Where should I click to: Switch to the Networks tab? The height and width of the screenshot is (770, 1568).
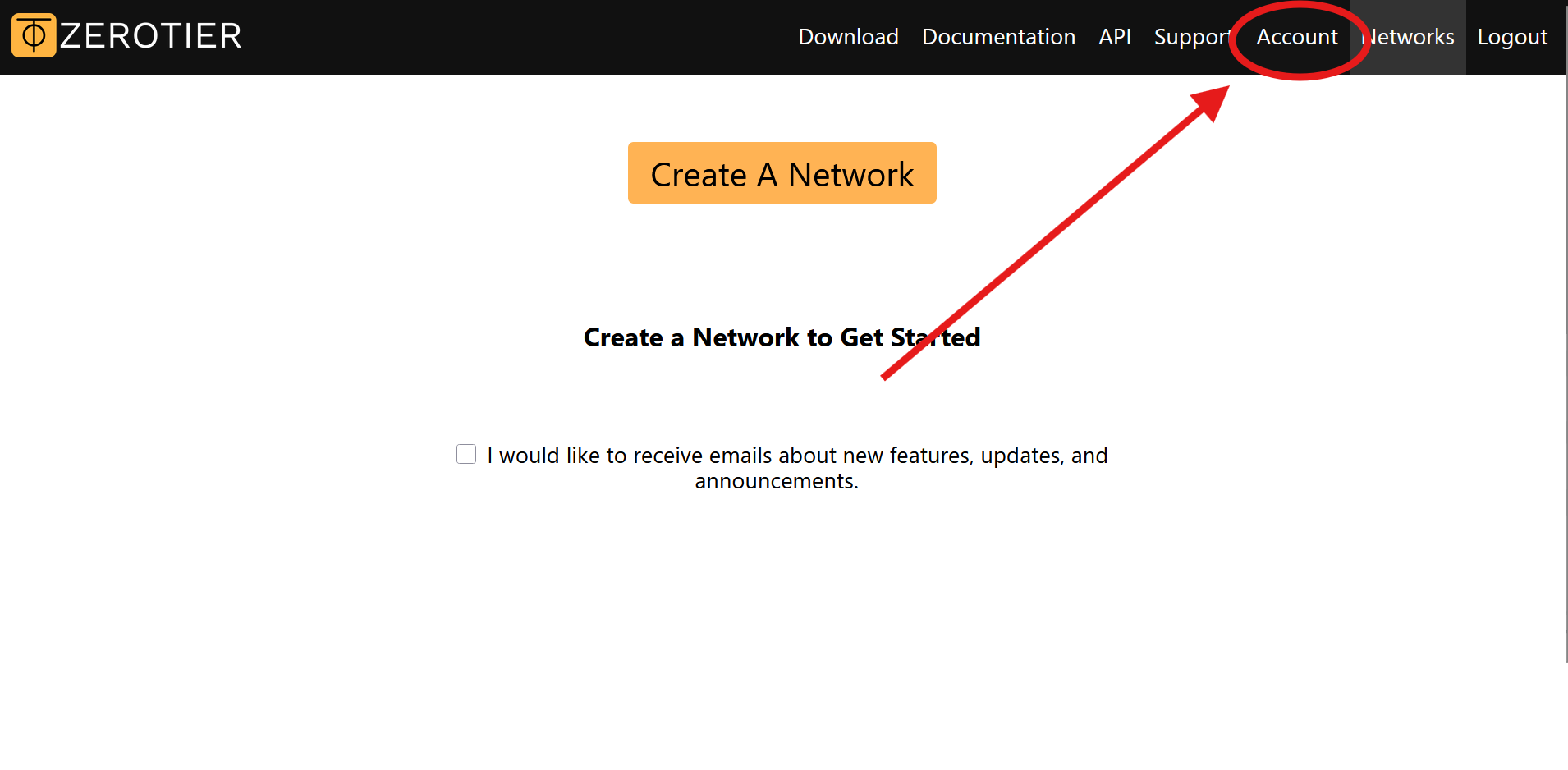(1408, 37)
